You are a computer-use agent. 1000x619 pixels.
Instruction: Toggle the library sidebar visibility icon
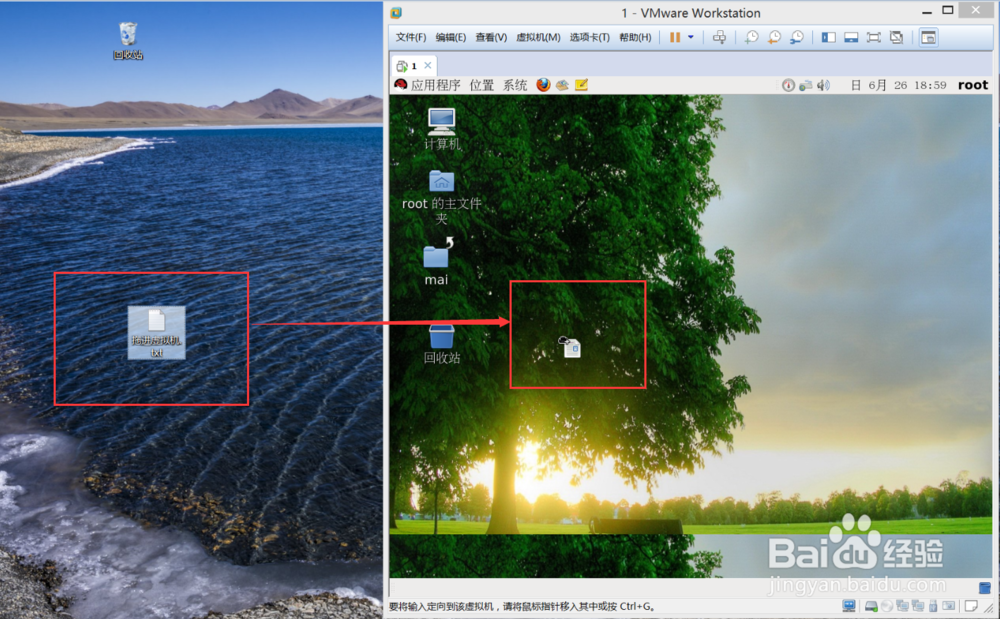[828, 37]
